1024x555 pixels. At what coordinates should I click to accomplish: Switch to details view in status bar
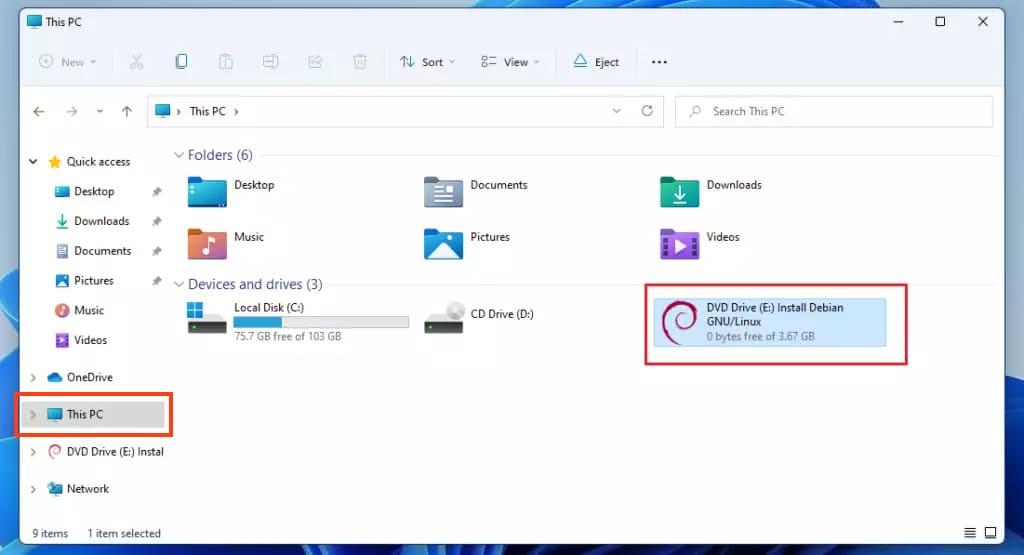point(970,532)
